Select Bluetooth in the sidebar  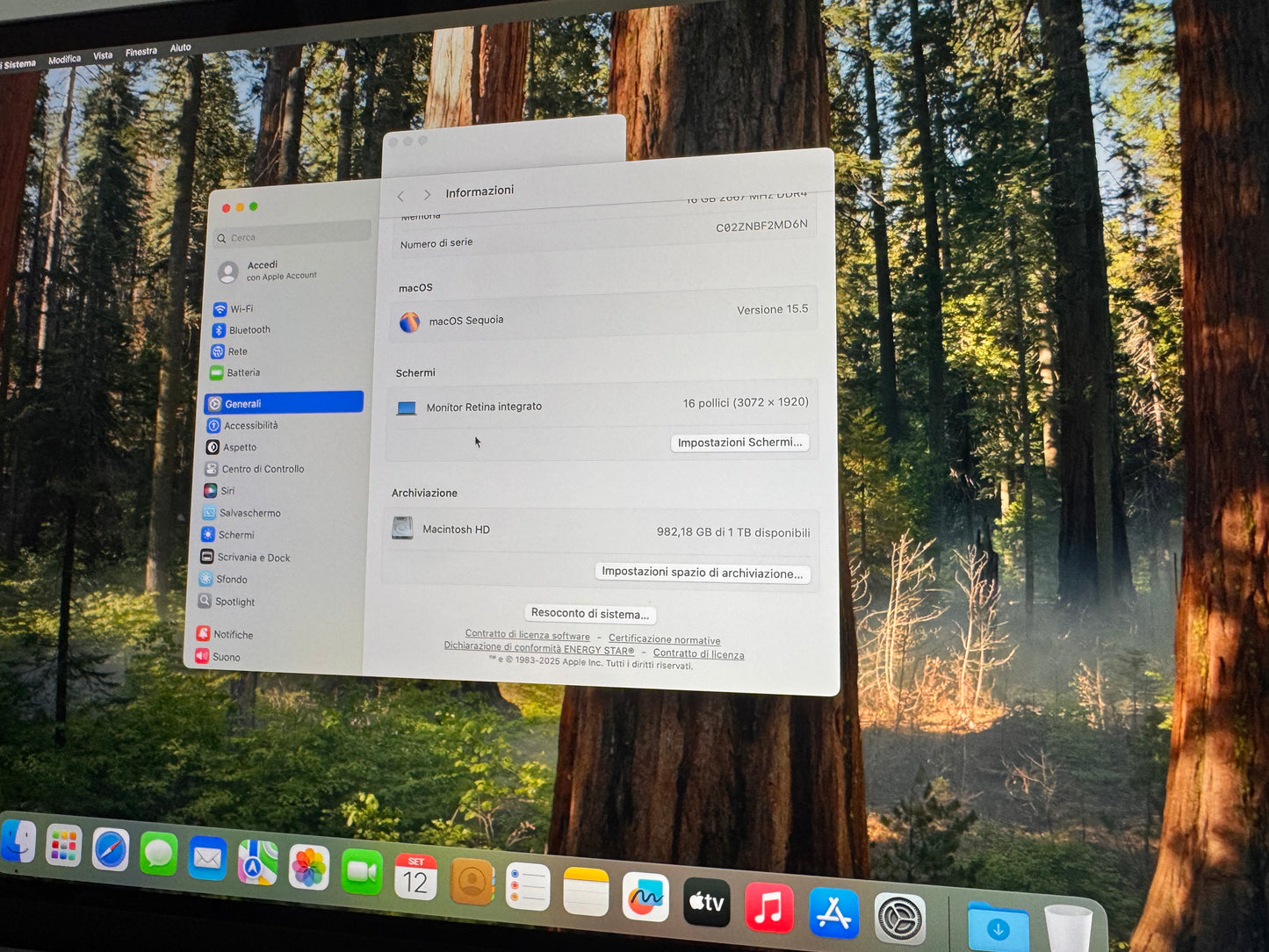click(249, 330)
